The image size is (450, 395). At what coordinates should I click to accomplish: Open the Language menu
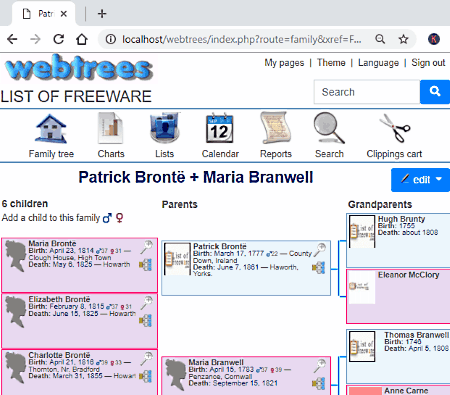378,63
